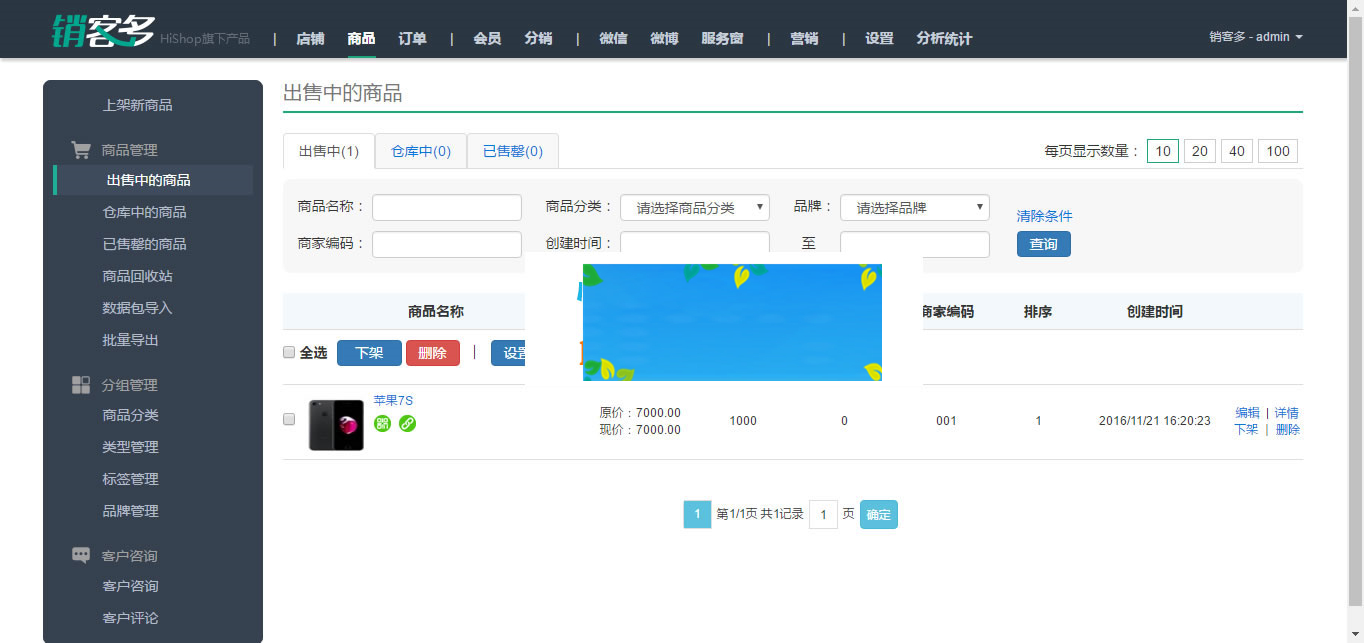The image size is (1364, 643).
Task: Click the 微信 icon in top navigation
Action: [x=613, y=38]
